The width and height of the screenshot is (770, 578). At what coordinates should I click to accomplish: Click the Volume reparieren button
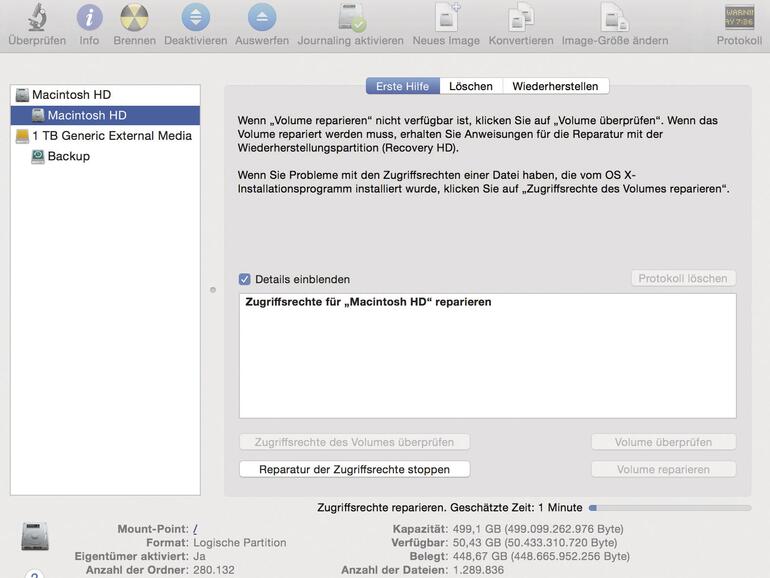(x=663, y=469)
